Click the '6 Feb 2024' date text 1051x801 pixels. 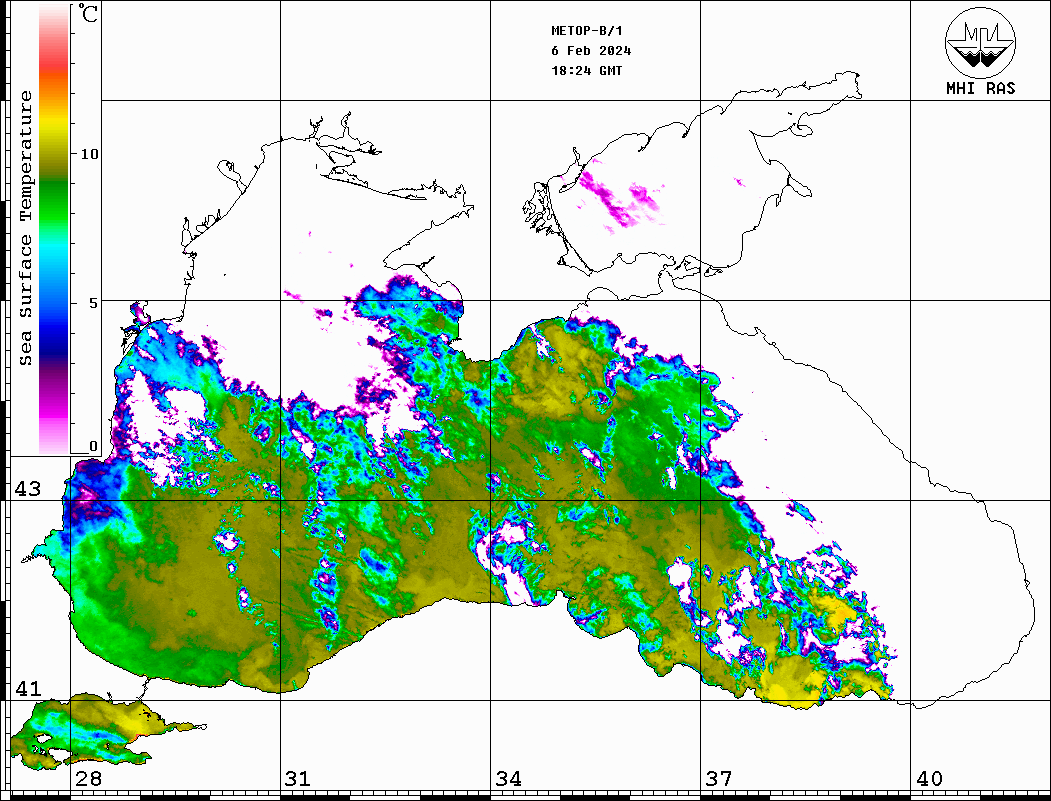591,51
